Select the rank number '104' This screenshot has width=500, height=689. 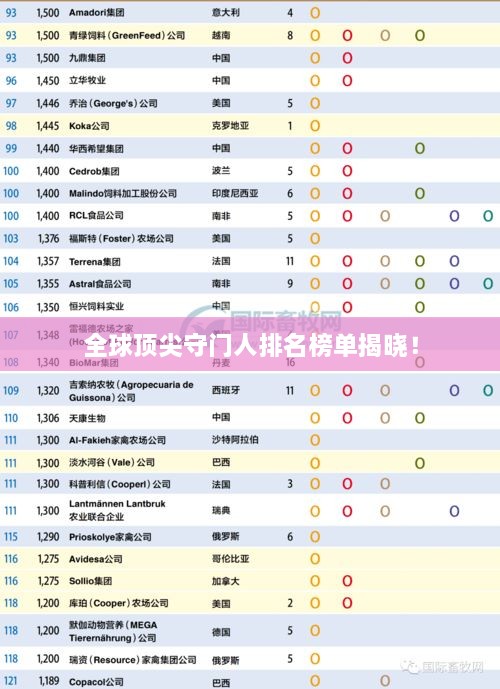[x=11, y=261]
